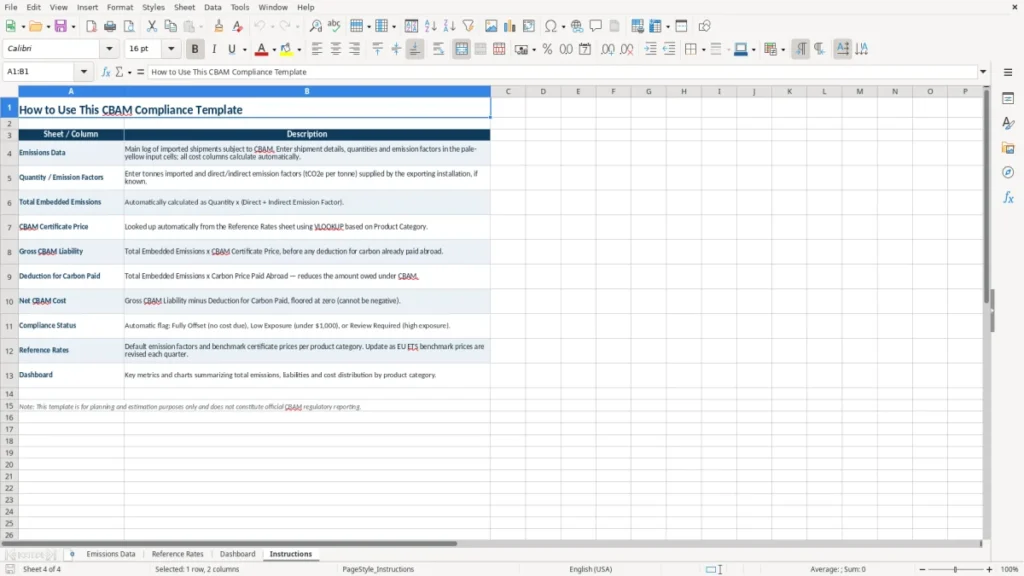1024x576 pixels.
Task: Open sidebar Styles panel icon
Action: 1008,123
